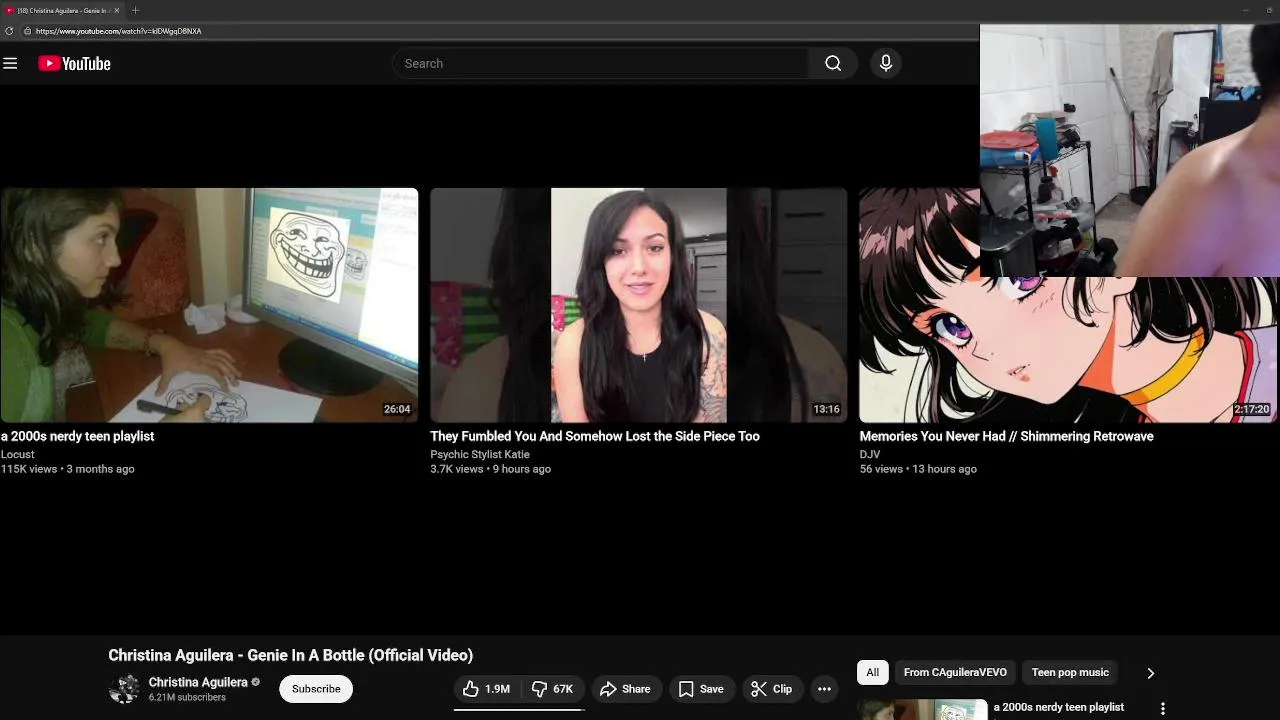Click the 3.7K views 9 hours ago text
1280x720 pixels.
point(490,469)
